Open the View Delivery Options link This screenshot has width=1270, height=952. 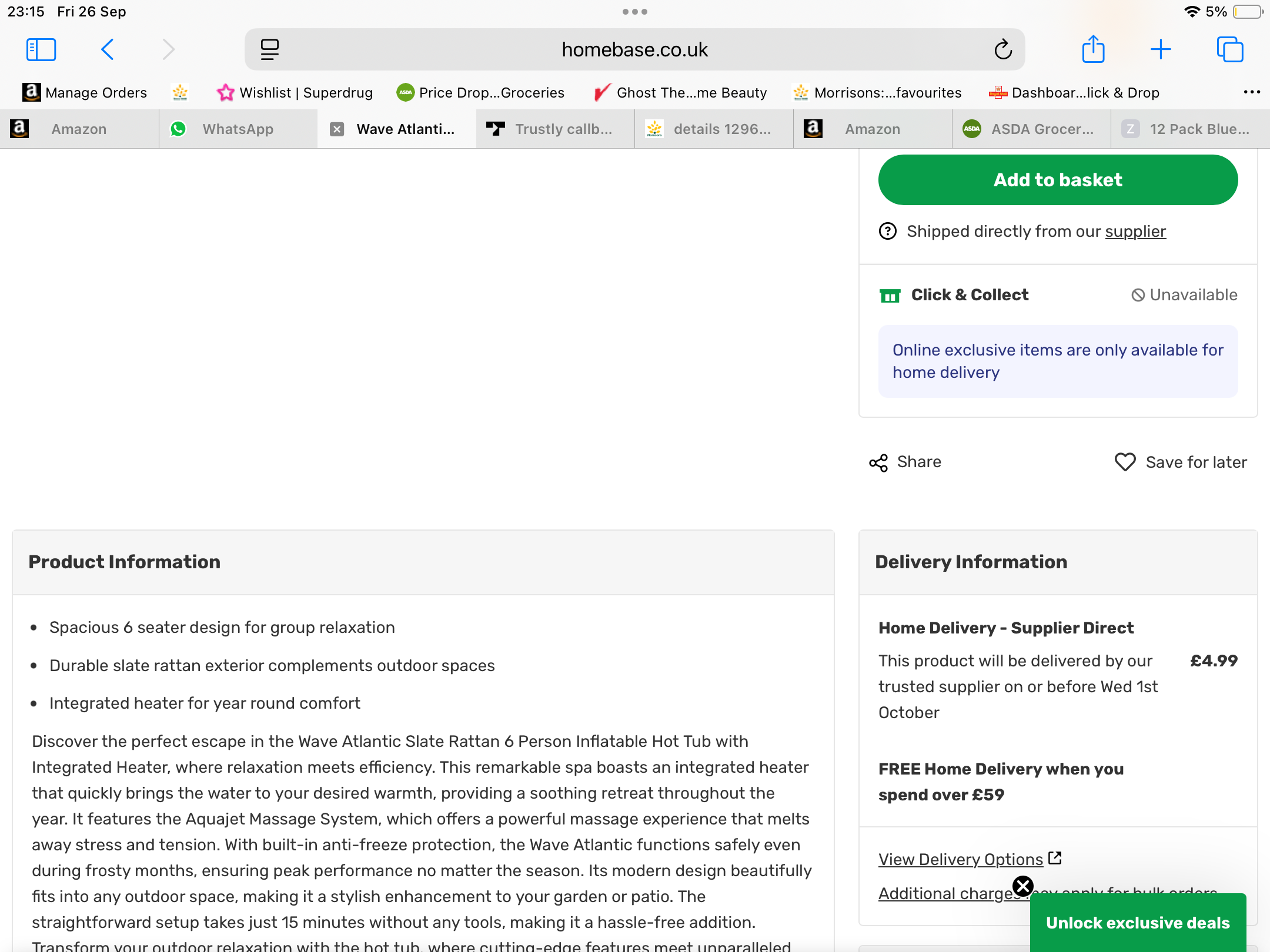click(x=961, y=859)
